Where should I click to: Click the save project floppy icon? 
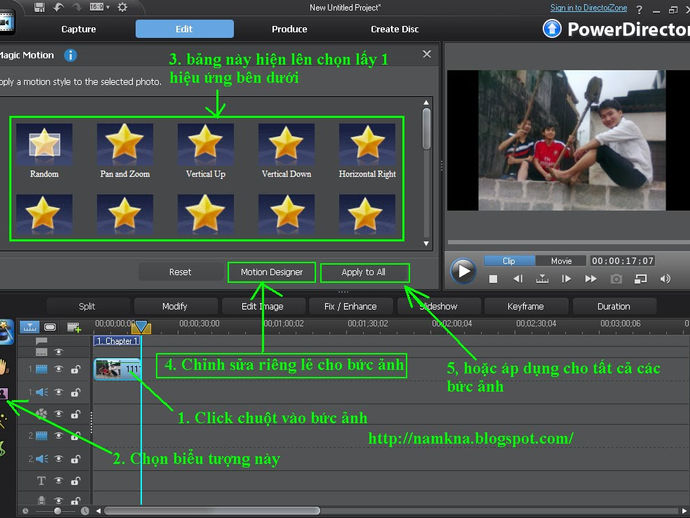point(40,7)
